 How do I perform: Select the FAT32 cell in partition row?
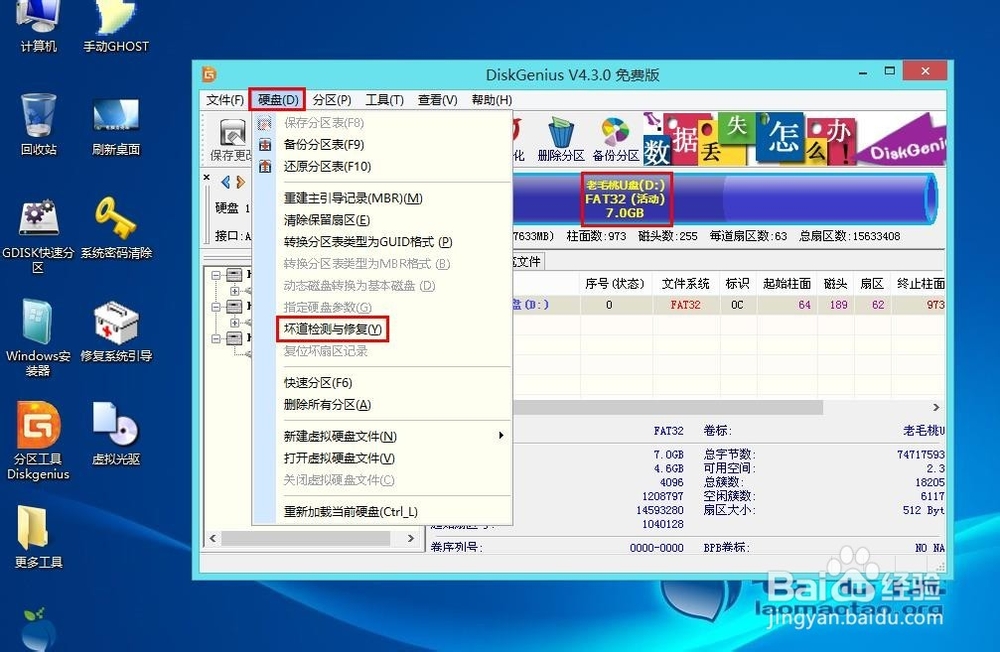point(686,305)
